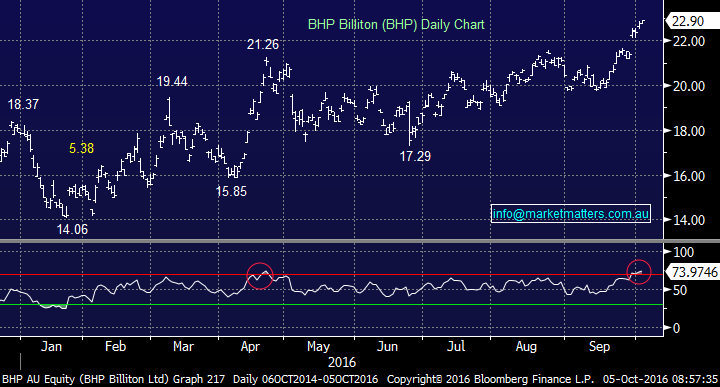Click the 05-Oct-2016 08:57:35 timestamp

(x=660, y=380)
